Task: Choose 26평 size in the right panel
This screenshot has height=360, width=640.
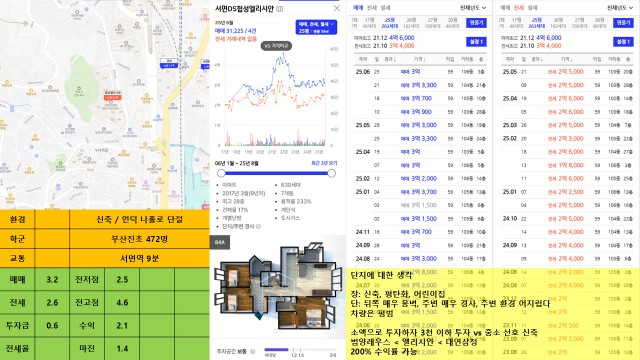Action: [x=558, y=23]
